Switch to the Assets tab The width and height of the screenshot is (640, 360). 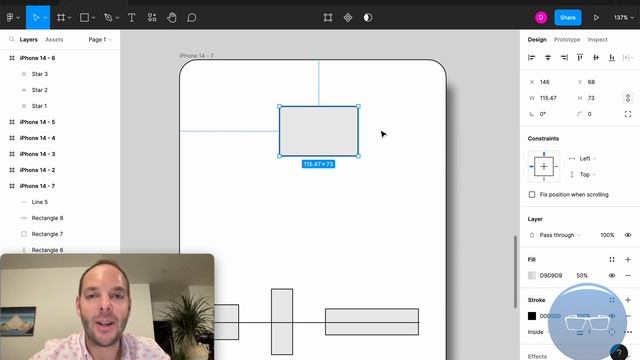54,40
